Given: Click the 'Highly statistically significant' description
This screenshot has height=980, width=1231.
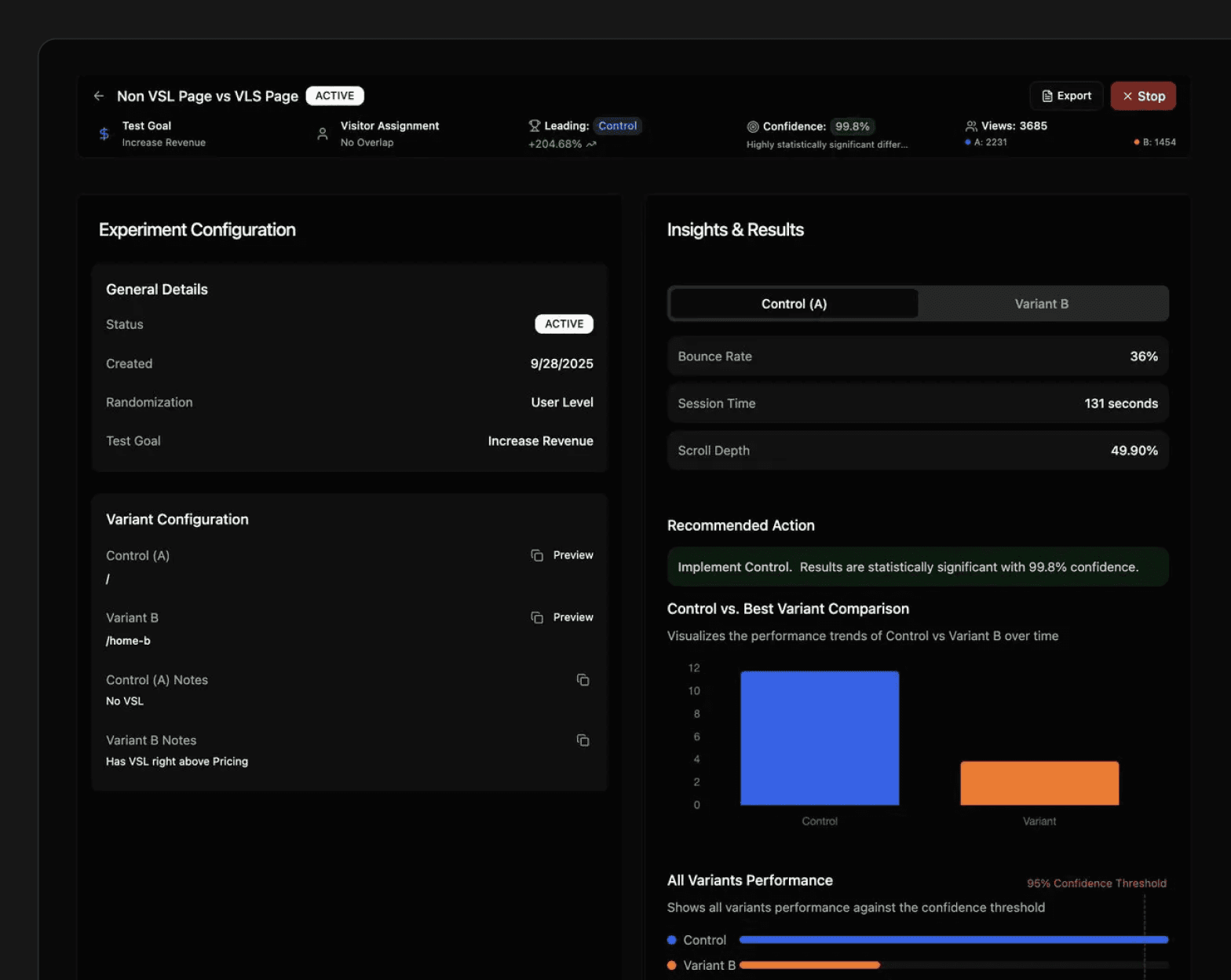Looking at the screenshot, I should point(827,144).
